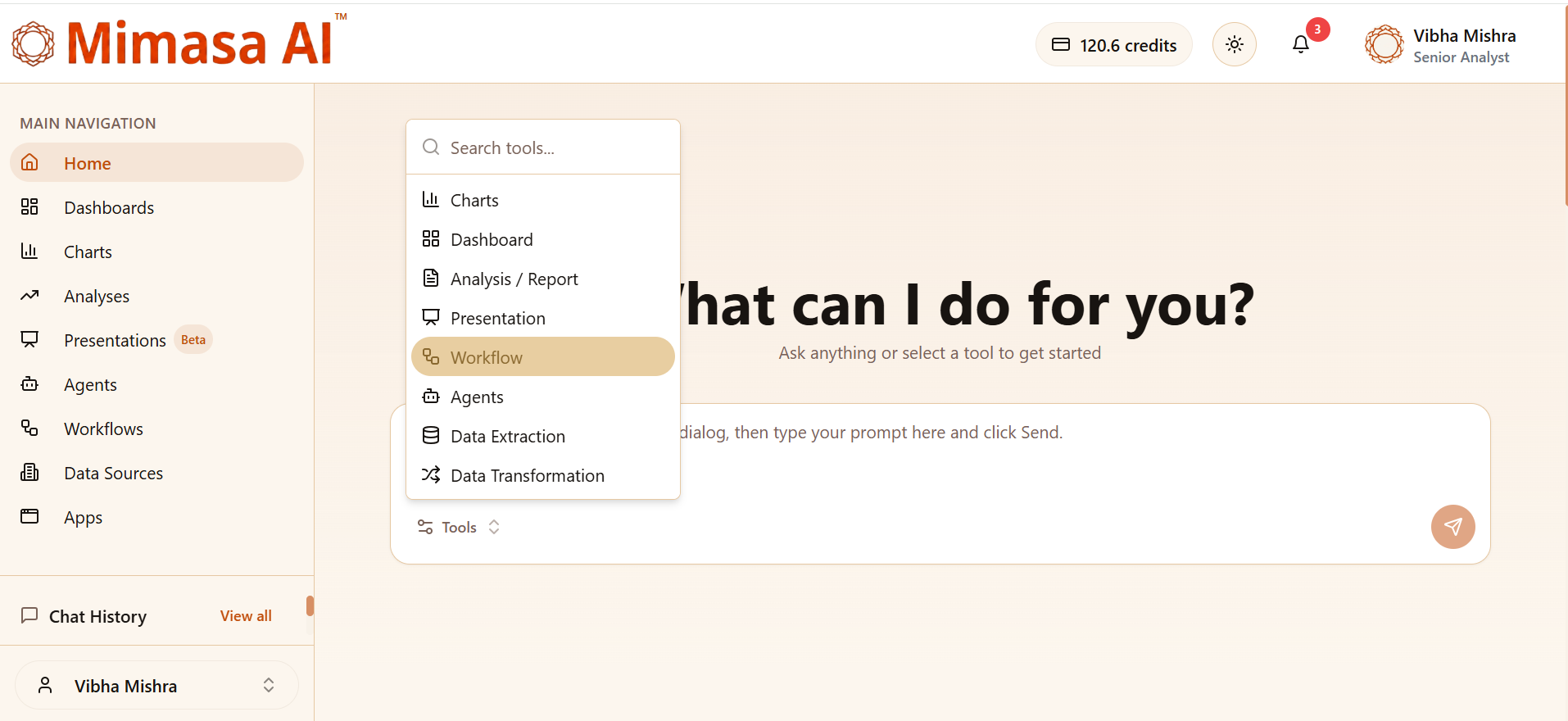Image resolution: width=1568 pixels, height=721 pixels.
Task: Toggle the light/dark theme sun button
Action: (x=1235, y=44)
